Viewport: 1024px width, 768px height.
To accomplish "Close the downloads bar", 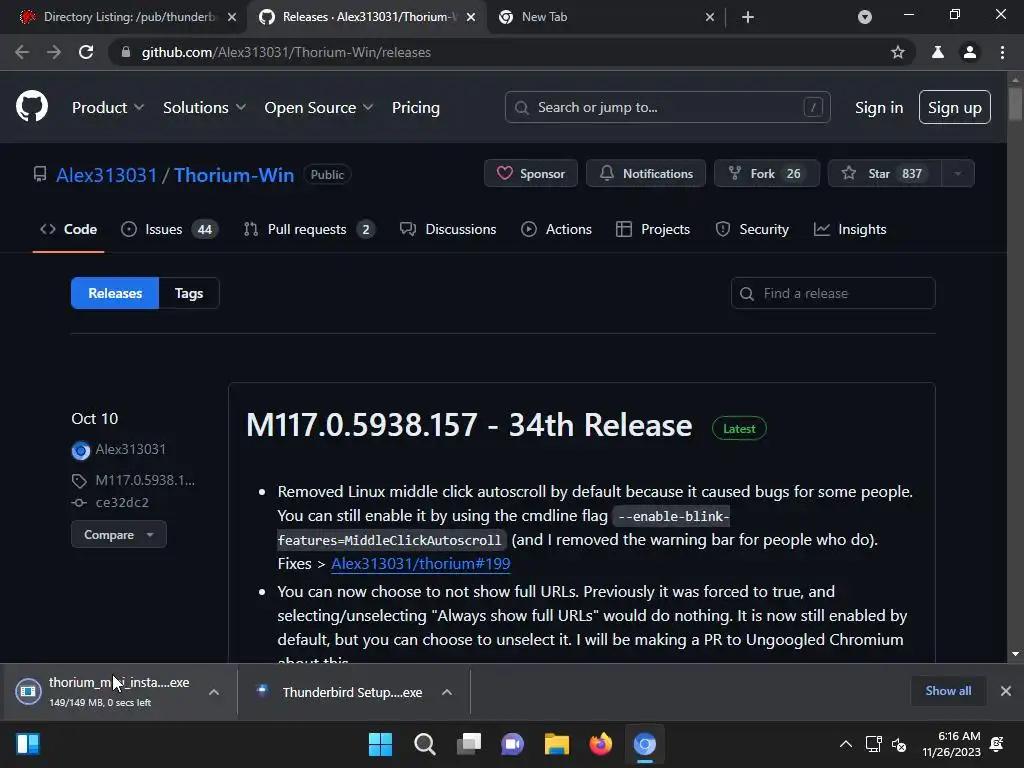I will [1006, 691].
